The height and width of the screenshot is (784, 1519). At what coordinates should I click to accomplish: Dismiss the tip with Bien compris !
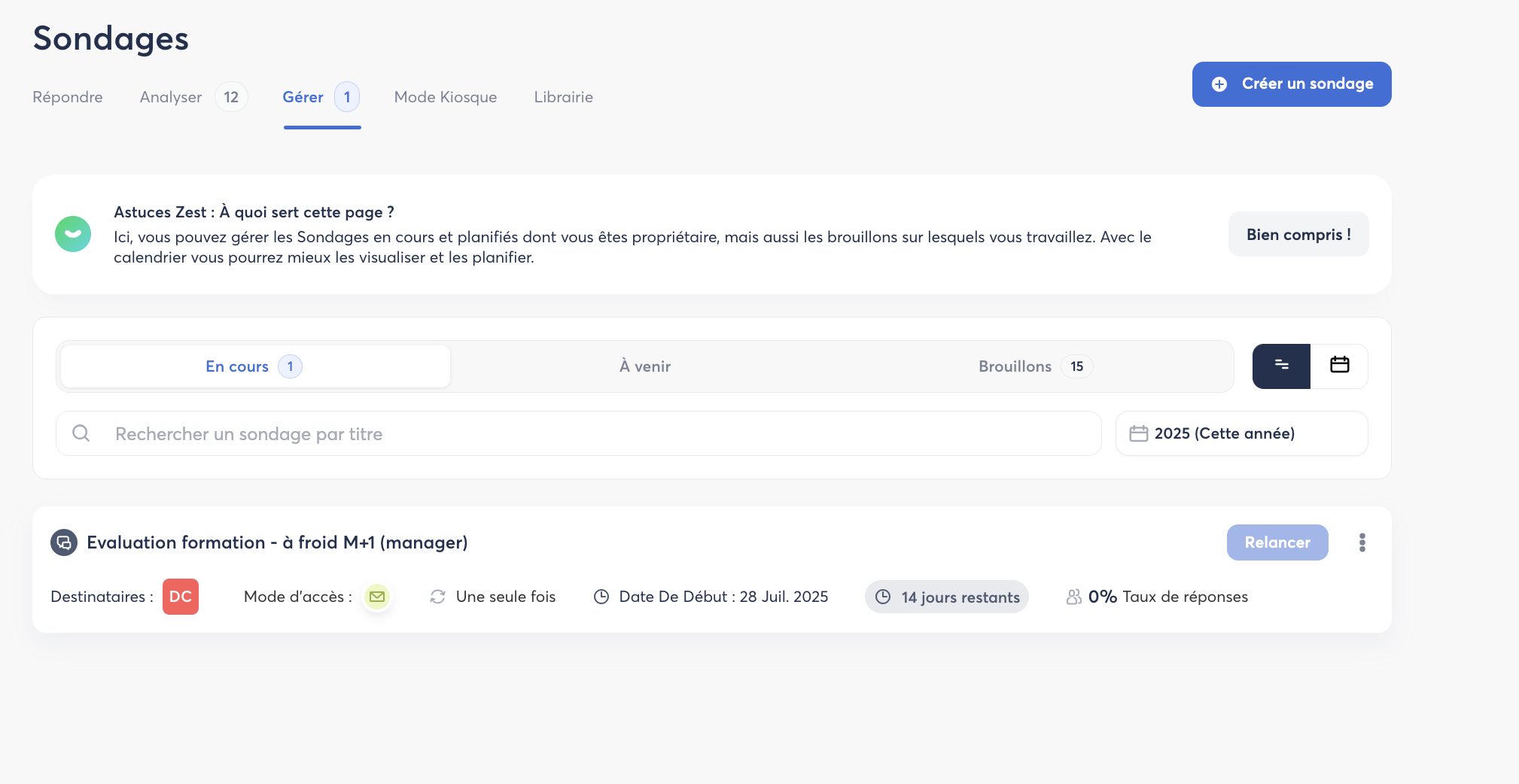pyautogui.click(x=1298, y=234)
